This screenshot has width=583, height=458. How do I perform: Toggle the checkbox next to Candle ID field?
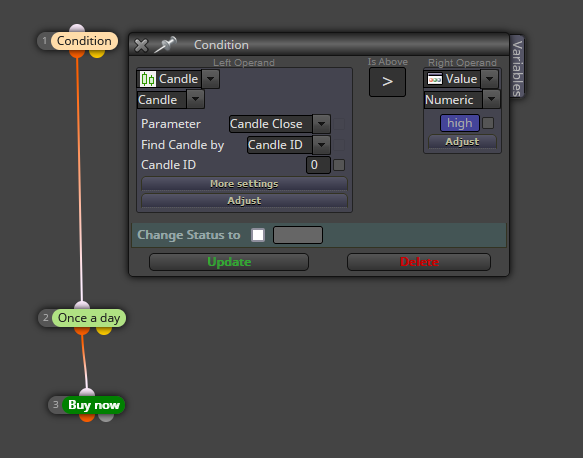point(339,165)
